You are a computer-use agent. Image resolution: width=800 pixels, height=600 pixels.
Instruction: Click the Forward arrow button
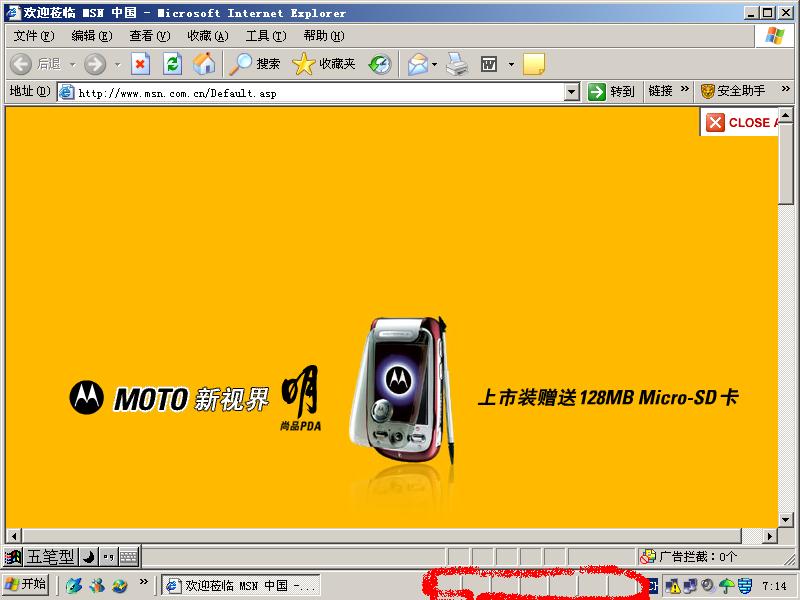click(95, 64)
